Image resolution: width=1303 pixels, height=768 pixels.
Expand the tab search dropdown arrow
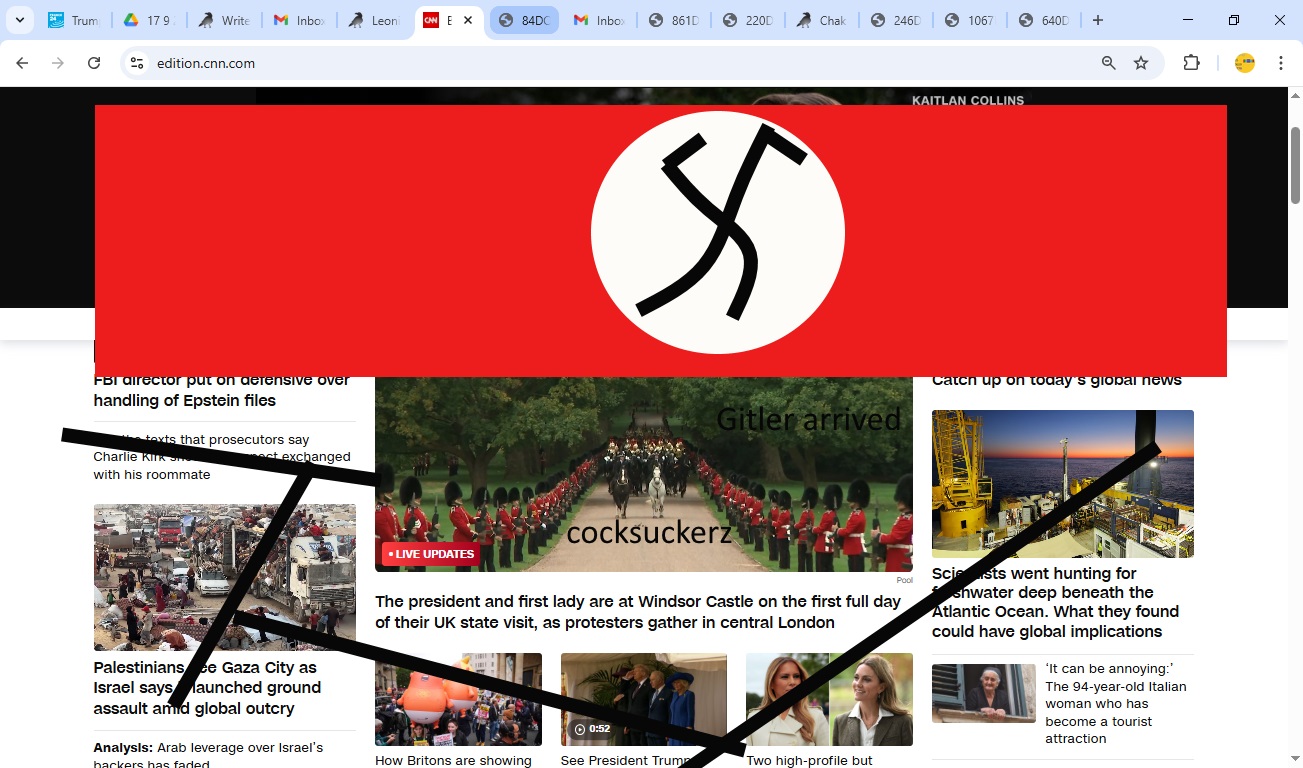click(x=19, y=20)
